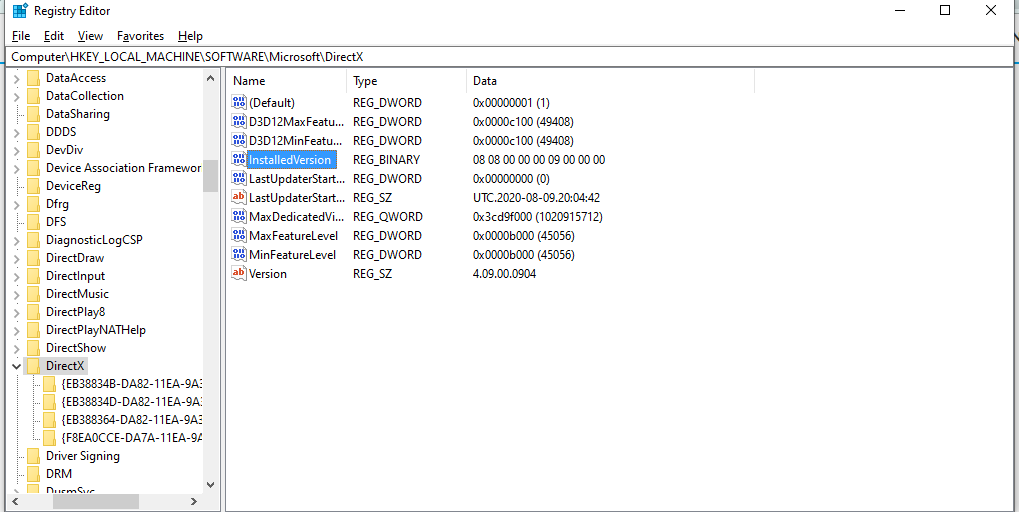Click the DRM folder icon
The image size is (1019, 512).
34,474
